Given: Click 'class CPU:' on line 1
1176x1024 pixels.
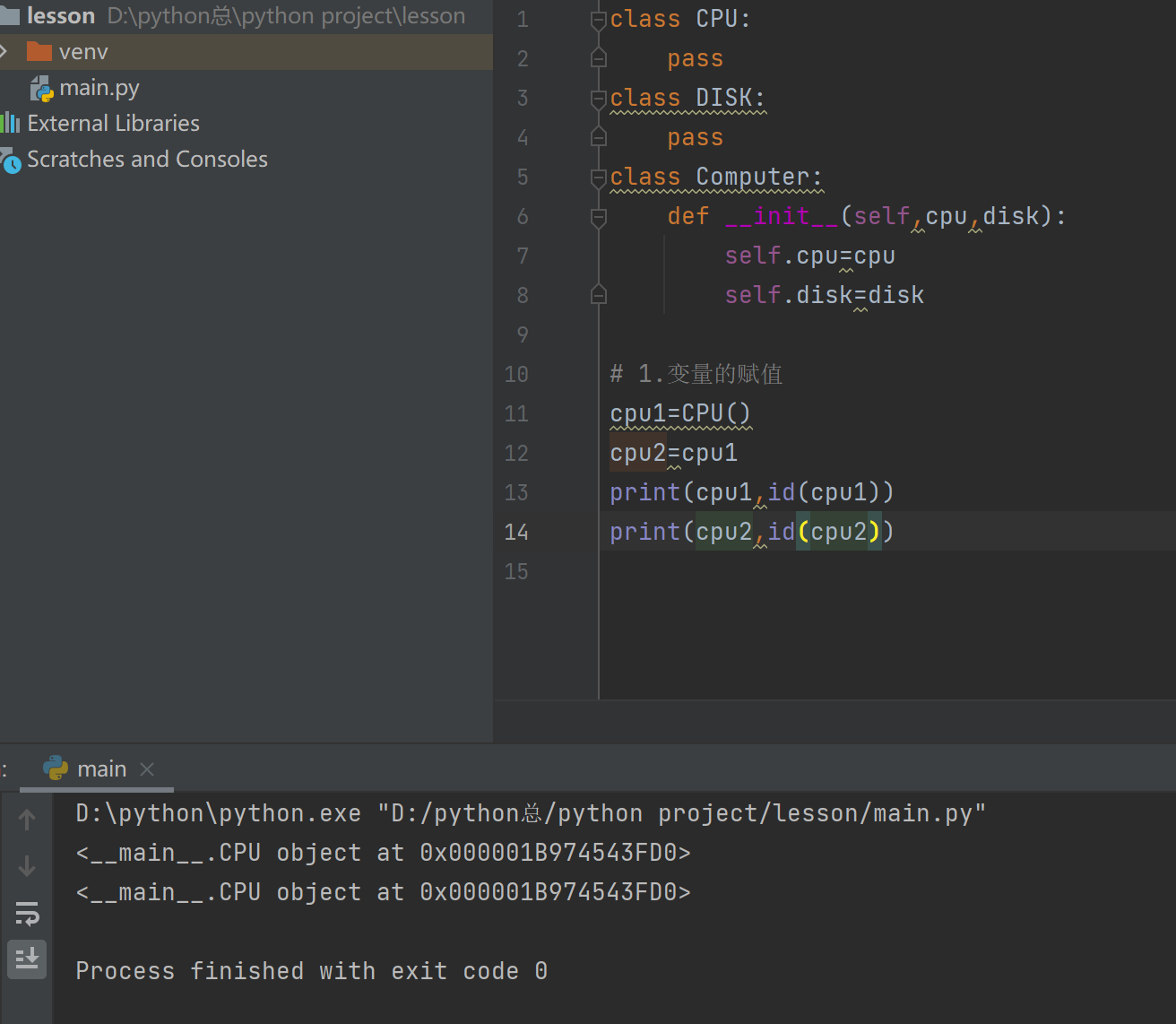Looking at the screenshot, I should point(680,19).
